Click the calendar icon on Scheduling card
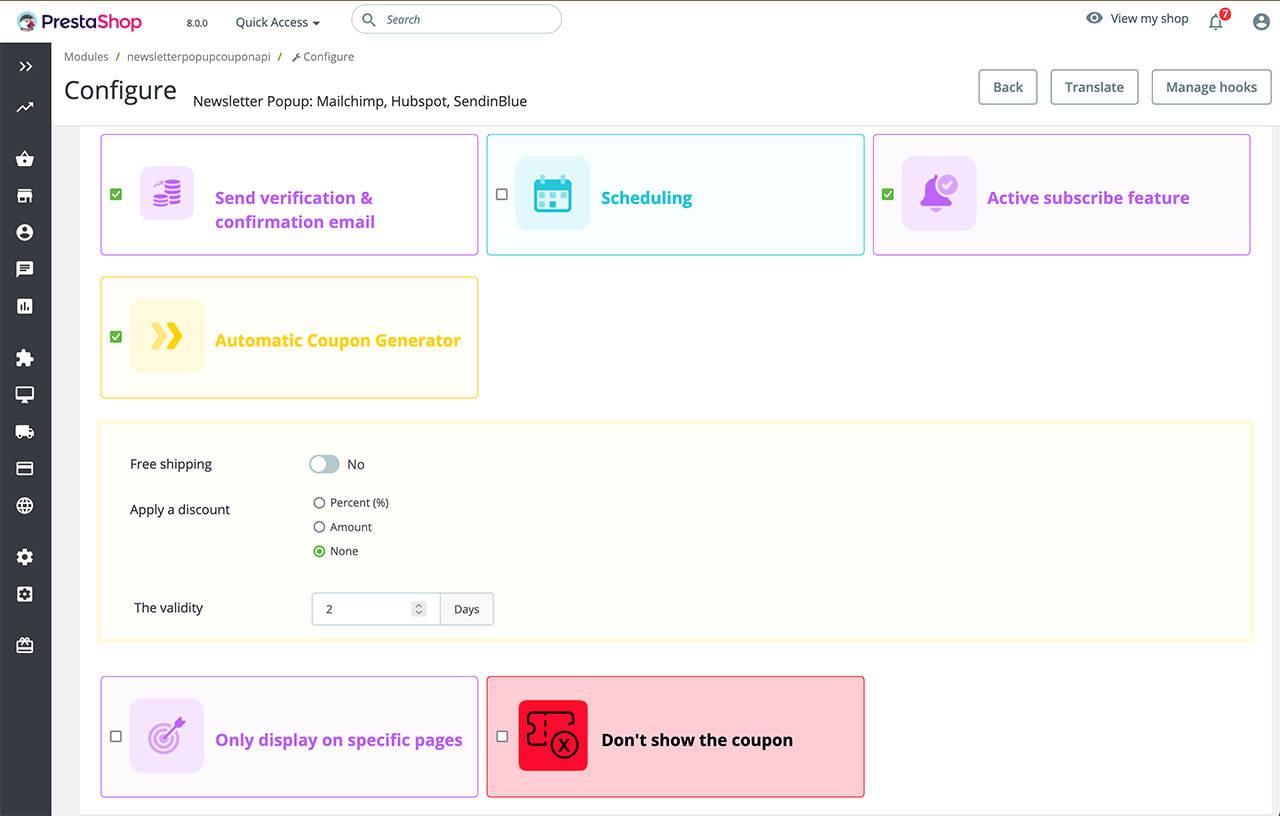 point(552,193)
